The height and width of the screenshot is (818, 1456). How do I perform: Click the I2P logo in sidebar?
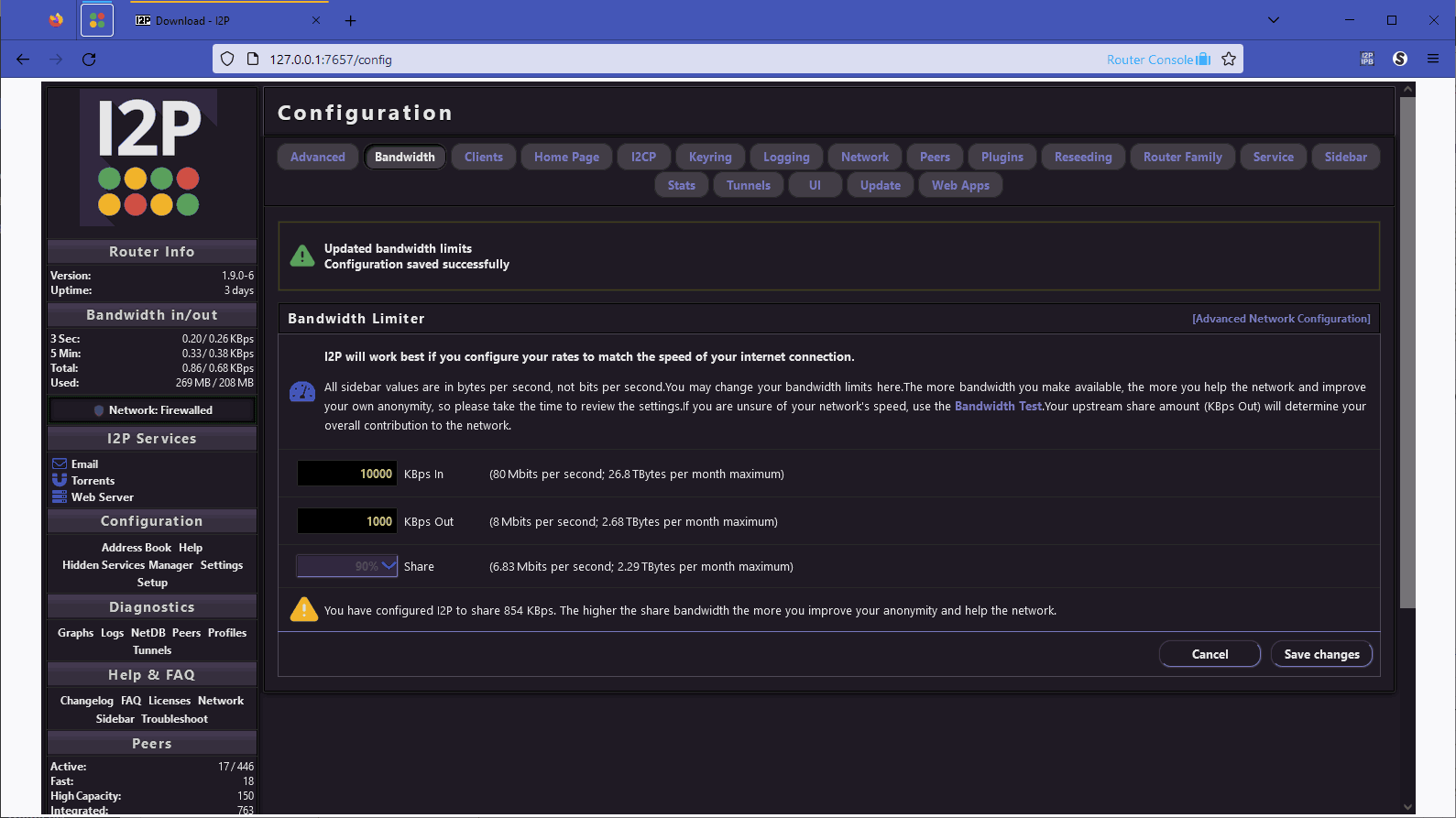[x=148, y=158]
